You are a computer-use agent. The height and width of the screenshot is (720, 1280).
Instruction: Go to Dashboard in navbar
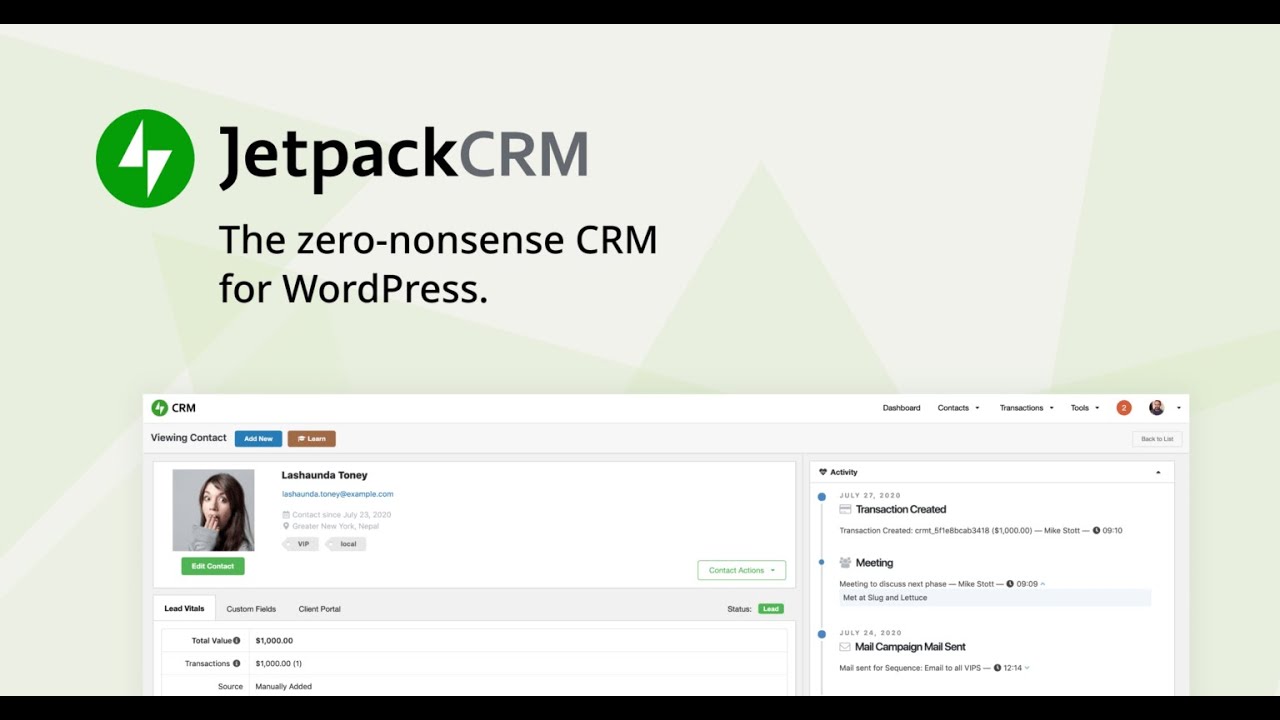click(x=901, y=408)
